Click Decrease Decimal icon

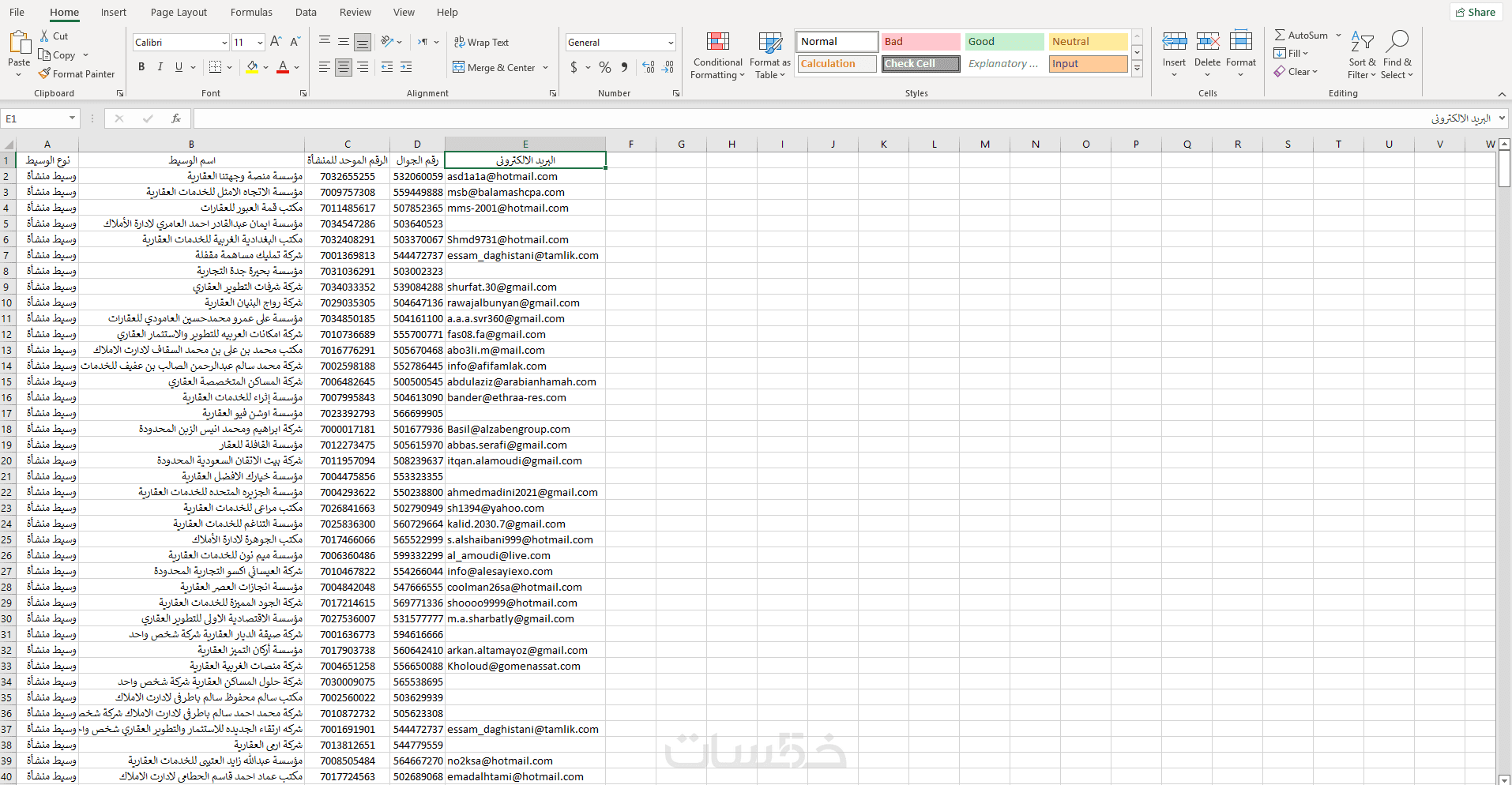click(668, 67)
